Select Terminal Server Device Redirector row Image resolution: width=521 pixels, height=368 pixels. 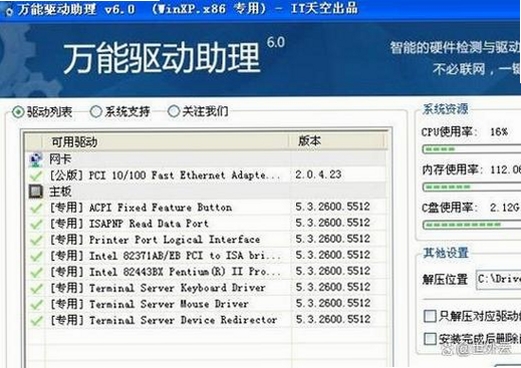207,320
